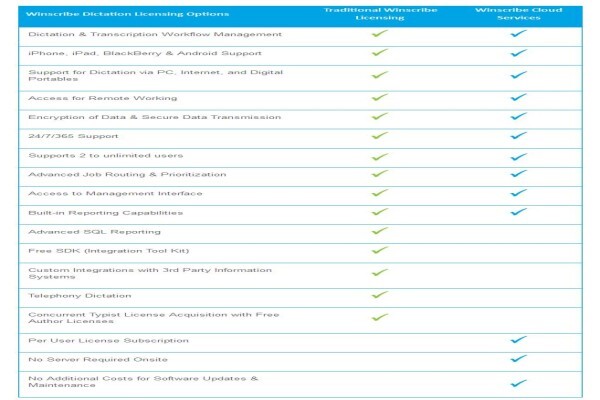Screen dimensions: 600x400
Task: Select text Advanced Job Routing & Prioritization
Action: pyautogui.click(x=127, y=175)
